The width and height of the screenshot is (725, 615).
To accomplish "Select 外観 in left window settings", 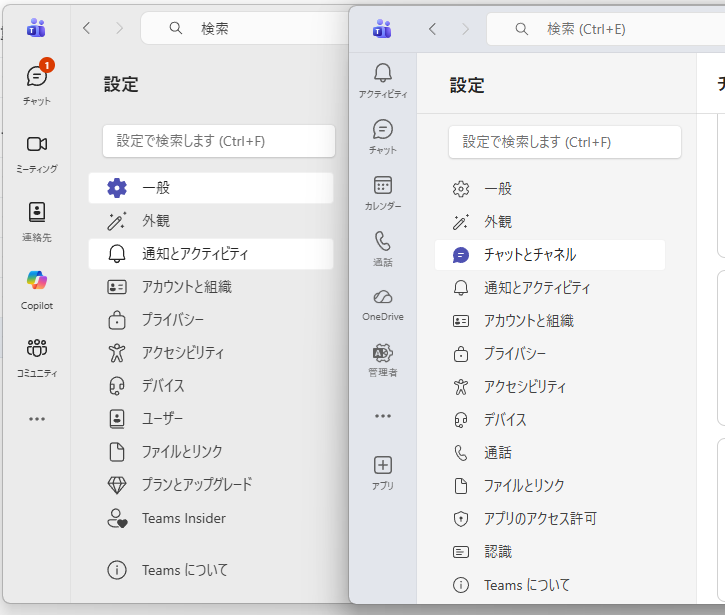I will 211,221.
